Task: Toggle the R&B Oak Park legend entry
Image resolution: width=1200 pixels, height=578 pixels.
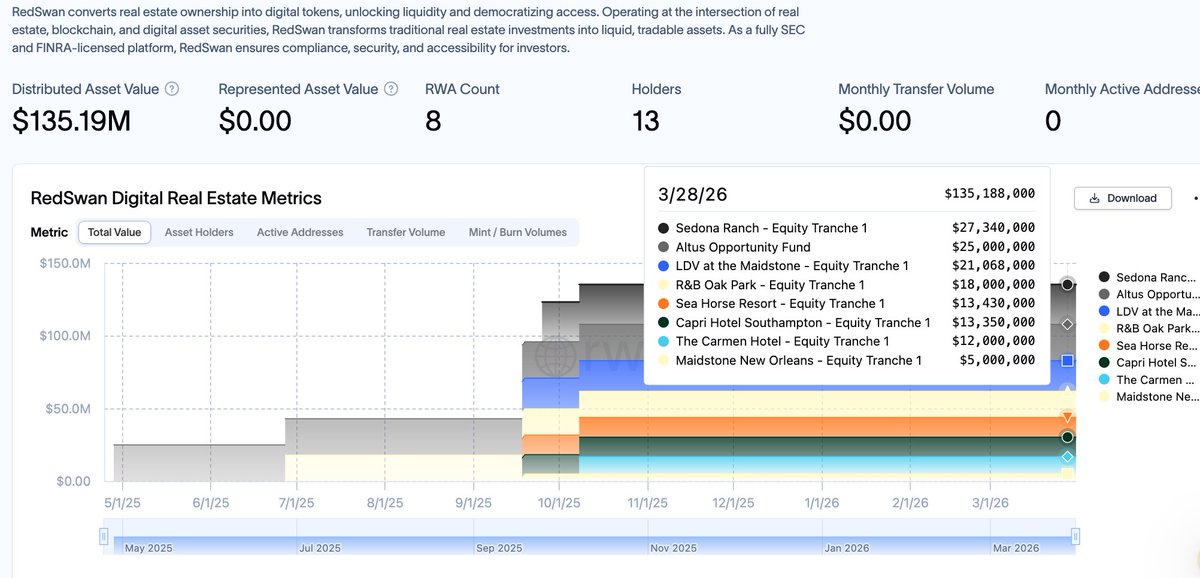Action: coord(1147,328)
